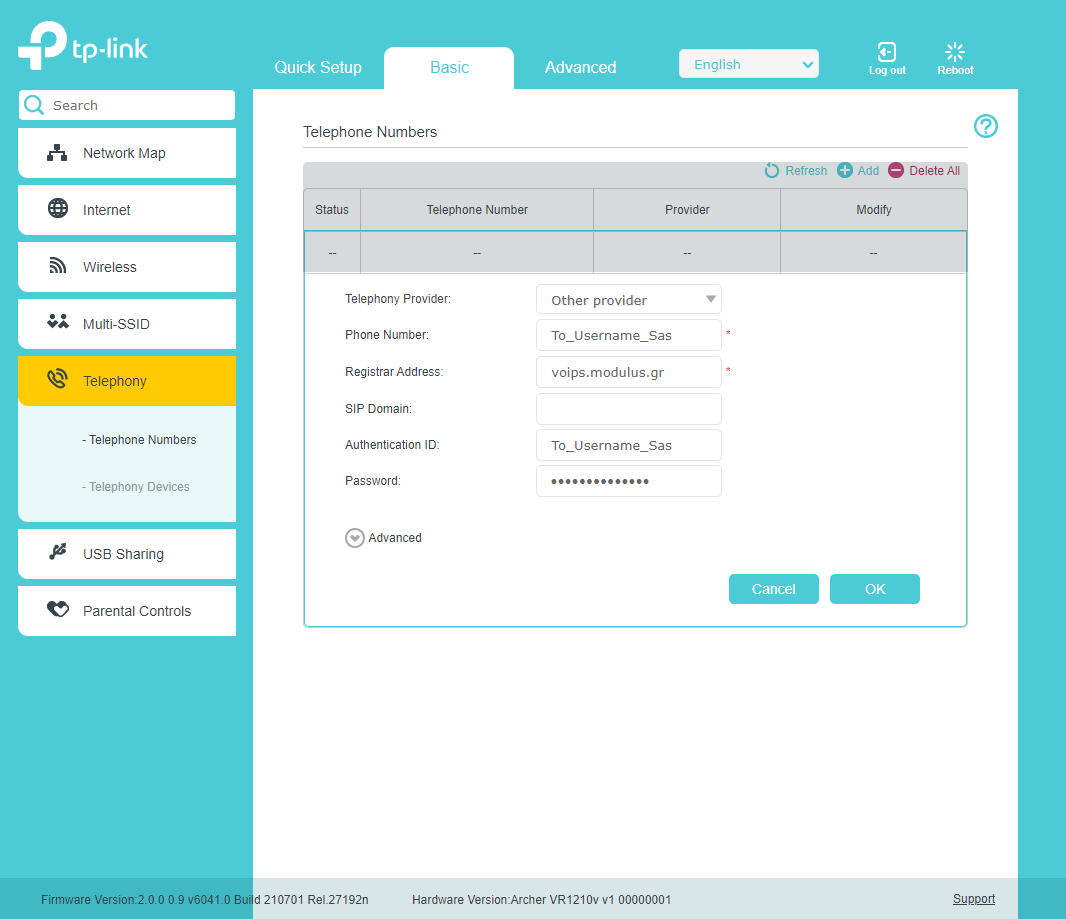The width and height of the screenshot is (1066, 919).
Task: Open Parental Controls in the sidebar
Action: pos(127,611)
